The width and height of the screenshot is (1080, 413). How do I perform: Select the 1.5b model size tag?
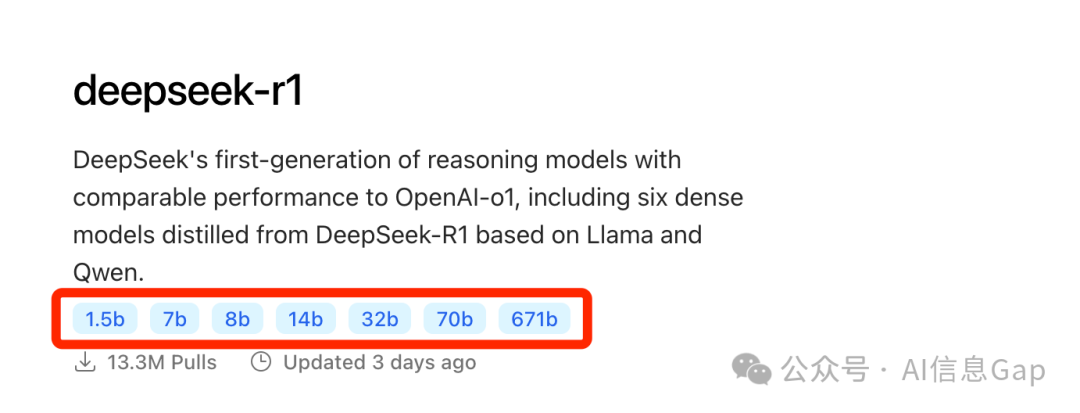(x=105, y=319)
